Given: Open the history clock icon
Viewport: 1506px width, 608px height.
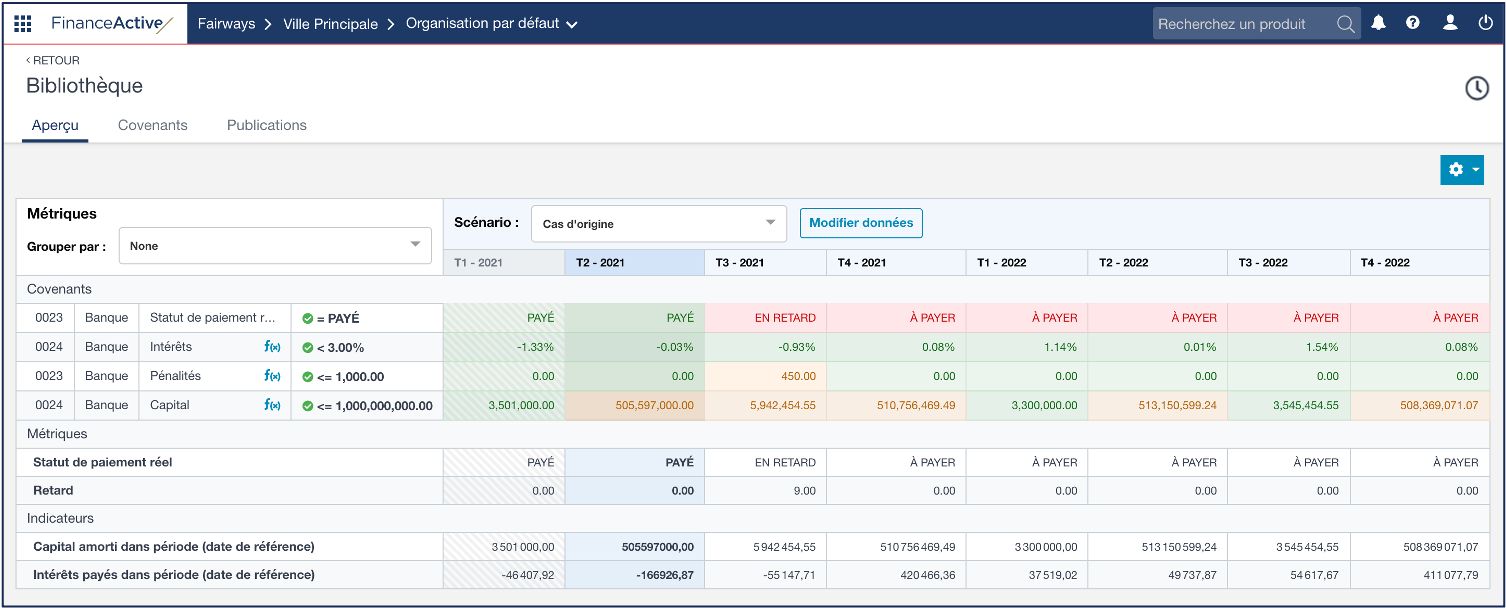Looking at the screenshot, I should (1476, 88).
